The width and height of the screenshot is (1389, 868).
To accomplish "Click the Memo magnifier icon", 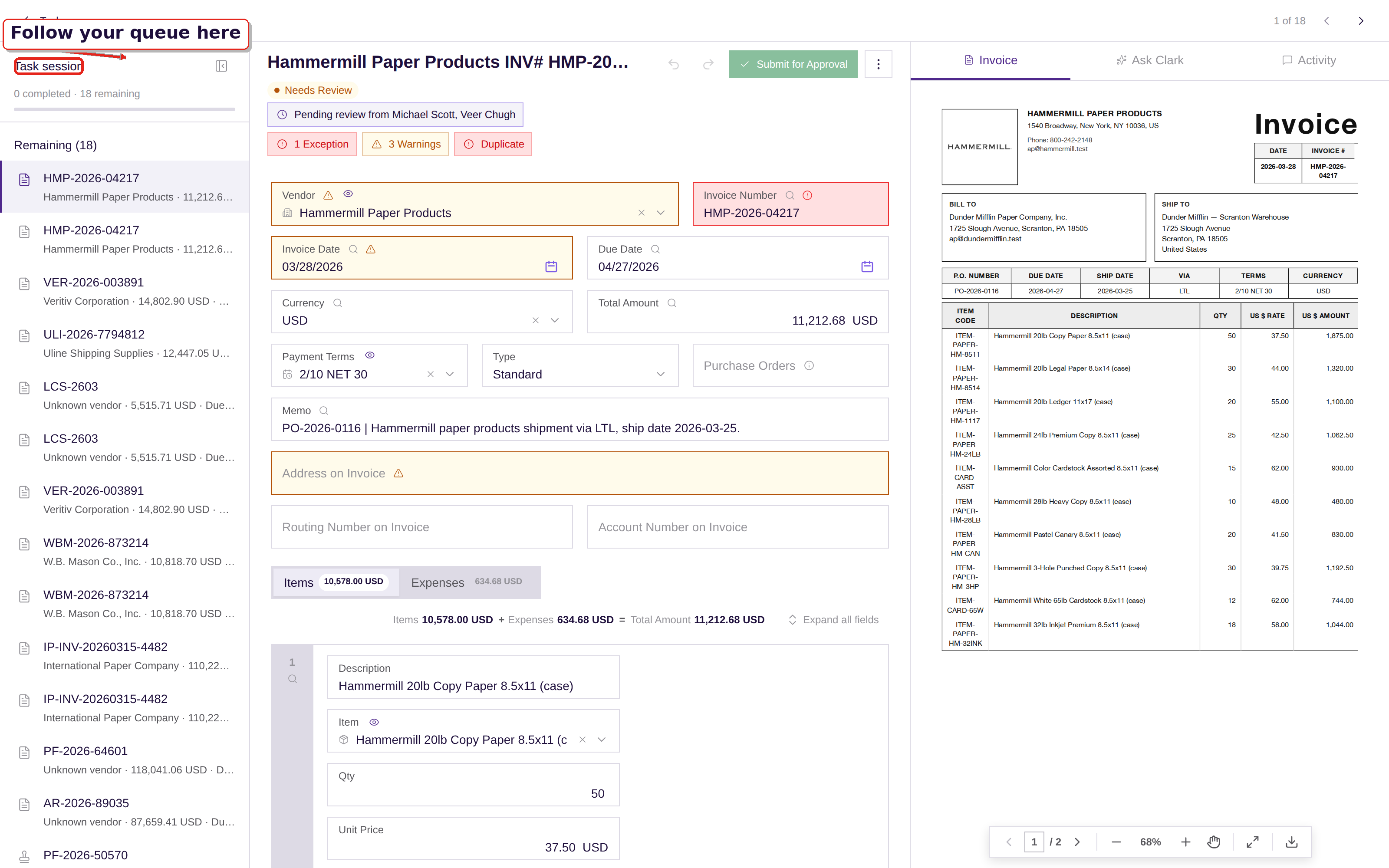I will (x=324, y=411).
